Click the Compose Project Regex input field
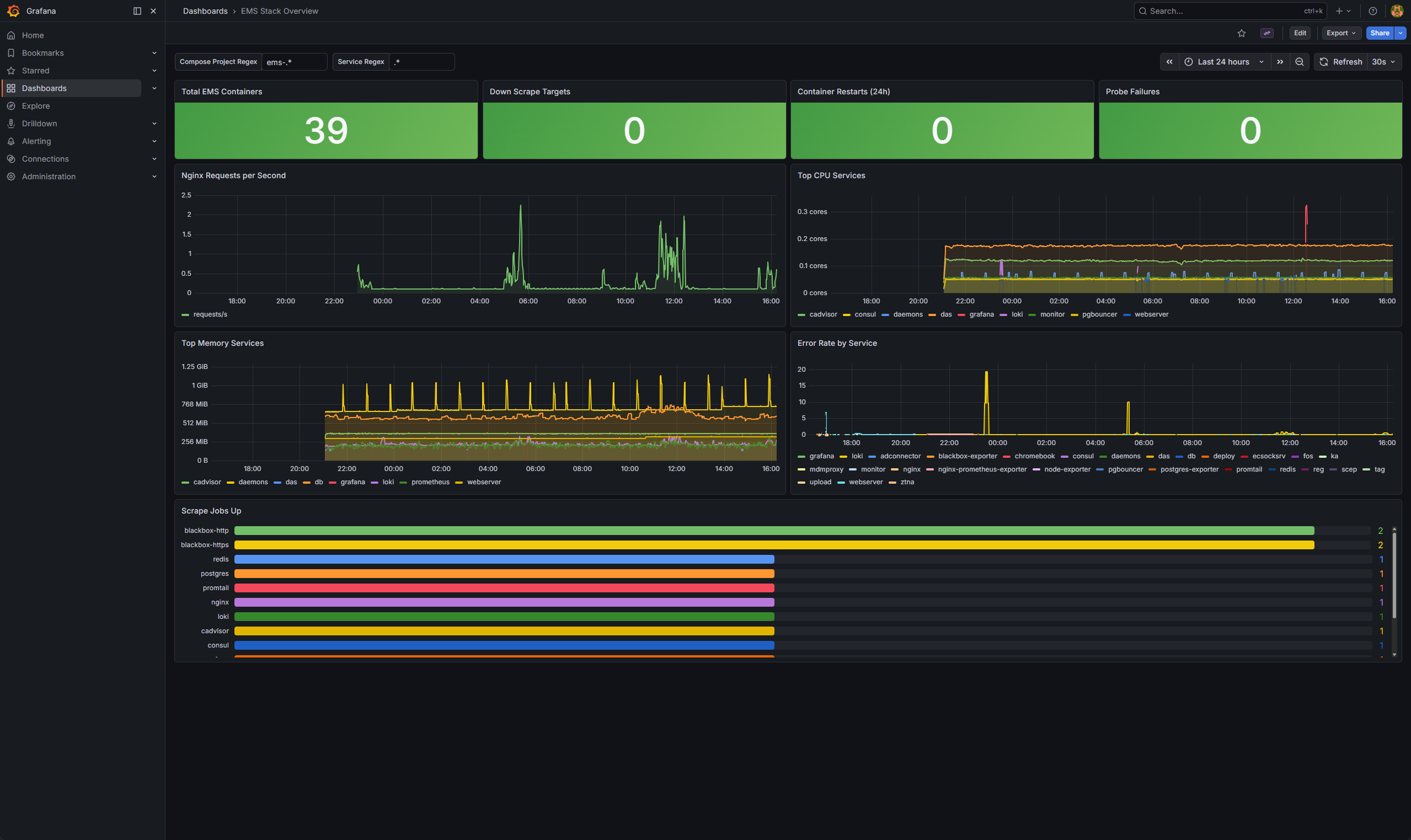This screenshot has width=1411, height=840. (x=295, y=62)
